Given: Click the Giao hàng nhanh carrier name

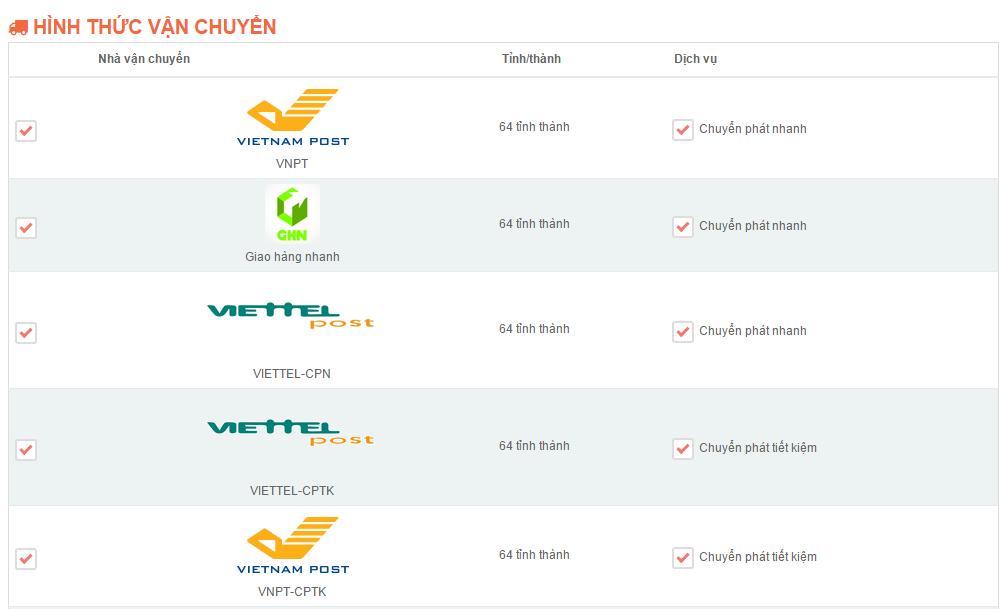Looking at the screenshot, I should pos(292,256).
